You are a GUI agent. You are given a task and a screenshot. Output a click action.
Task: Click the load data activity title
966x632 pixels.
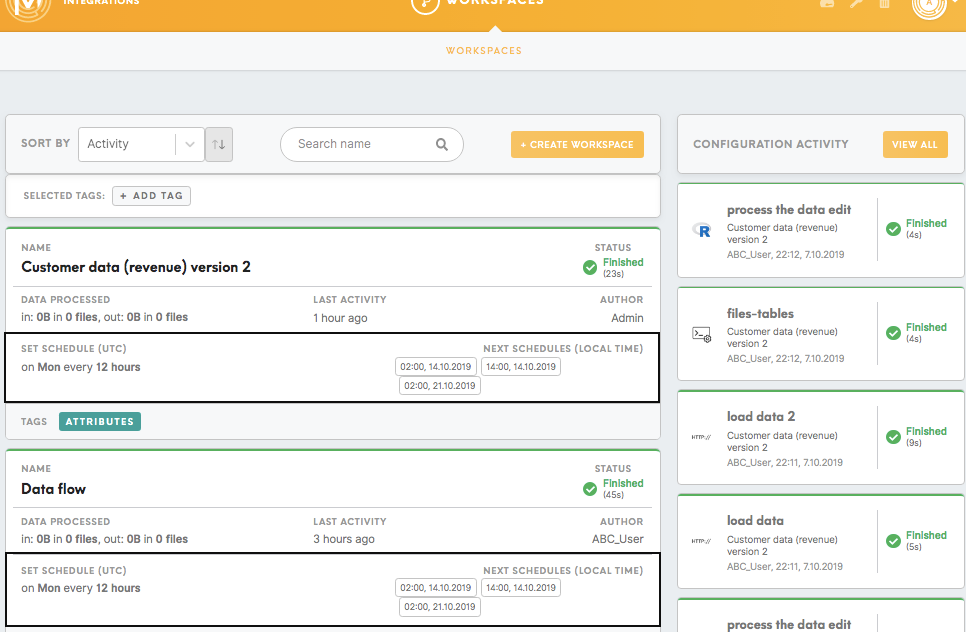click(x=755, y=521)
